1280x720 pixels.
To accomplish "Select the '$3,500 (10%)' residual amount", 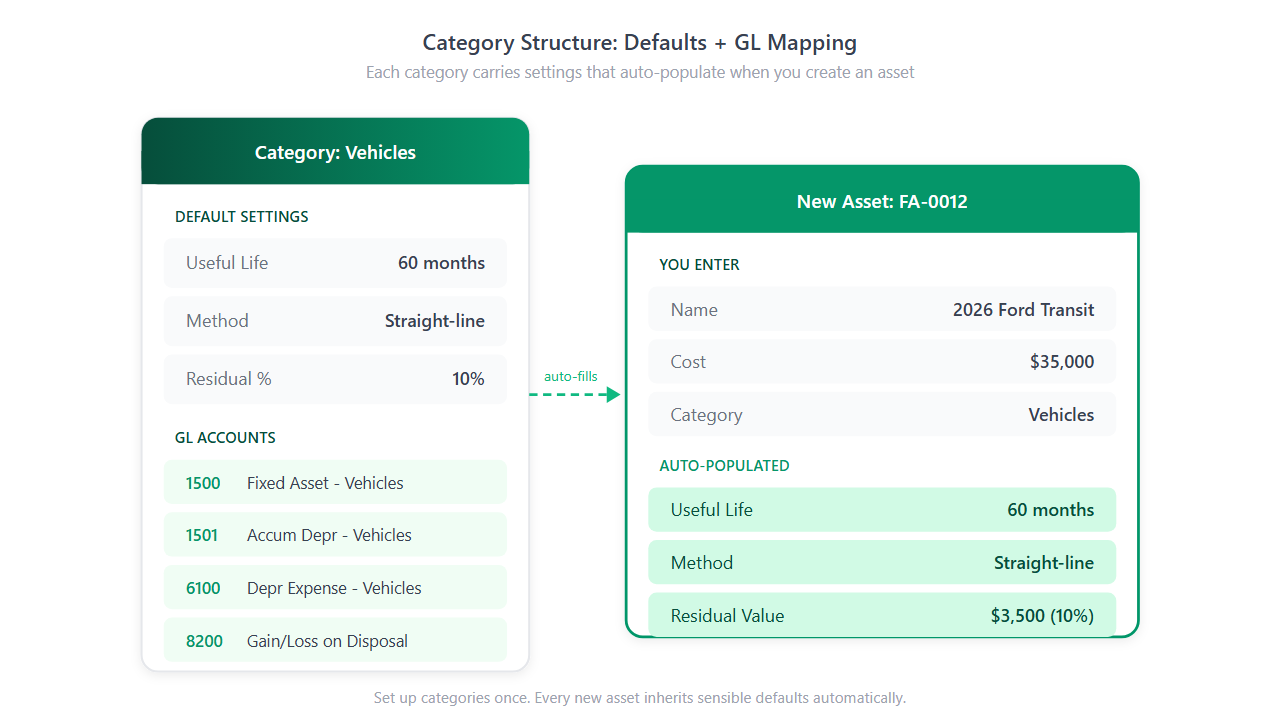I will [x=1043, y=616].
